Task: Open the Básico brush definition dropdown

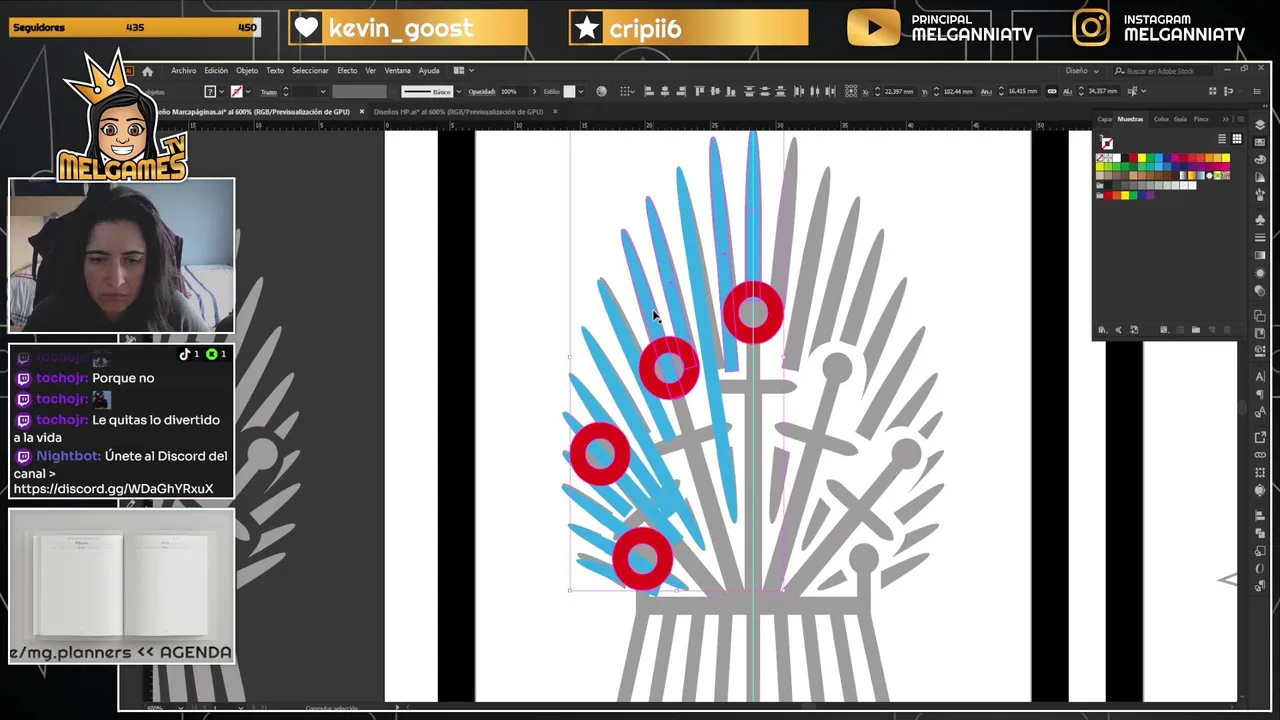Action: 459,92
